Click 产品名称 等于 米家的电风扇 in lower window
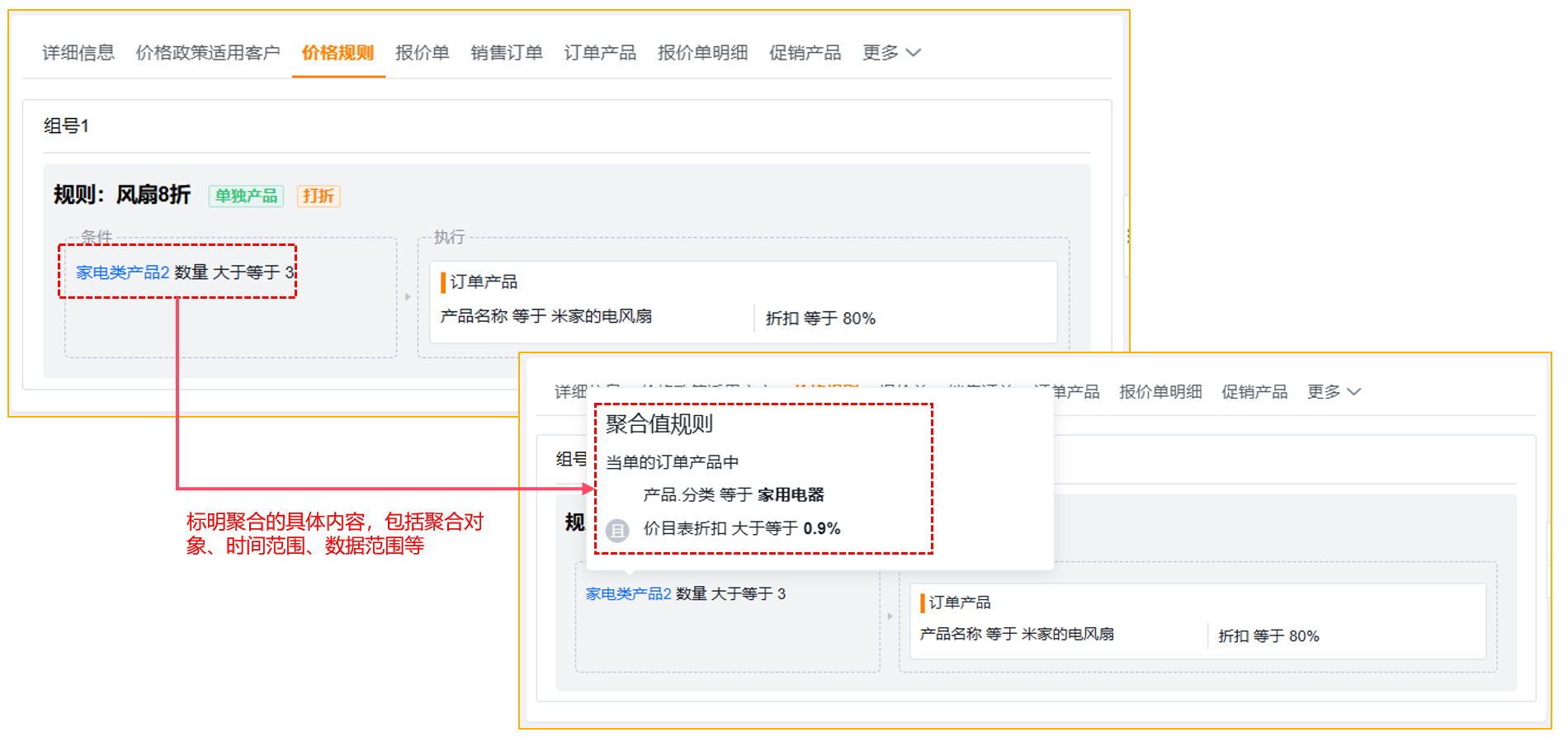The image size is (1568, 742). [1017, 634]
